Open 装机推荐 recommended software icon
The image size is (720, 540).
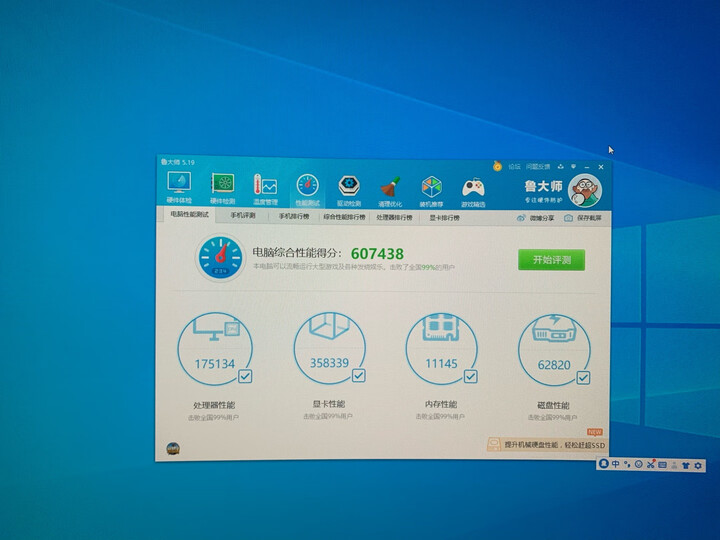click(431, 188)
